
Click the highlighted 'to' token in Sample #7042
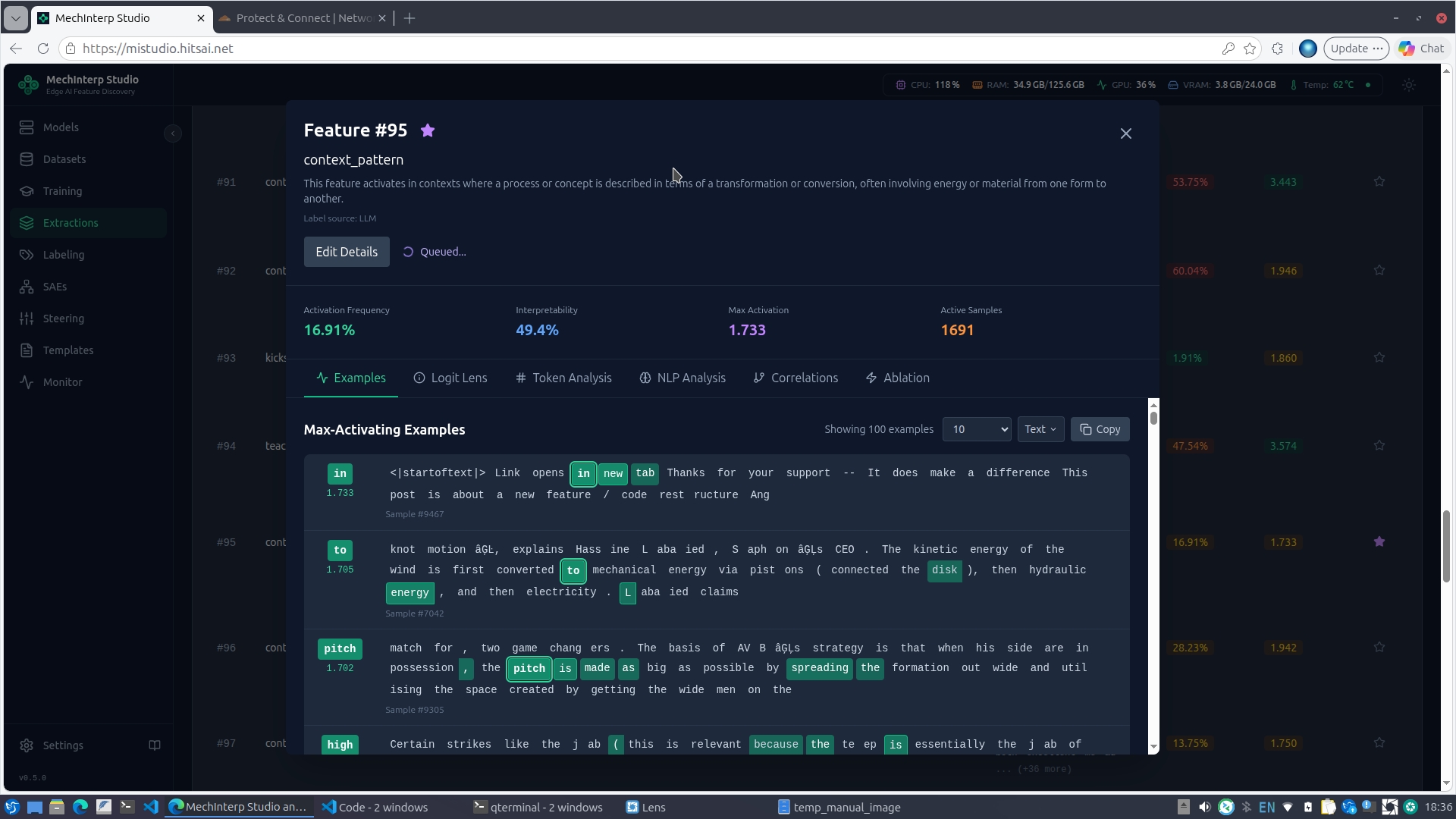pyautogui.click(x=573, y=570)
